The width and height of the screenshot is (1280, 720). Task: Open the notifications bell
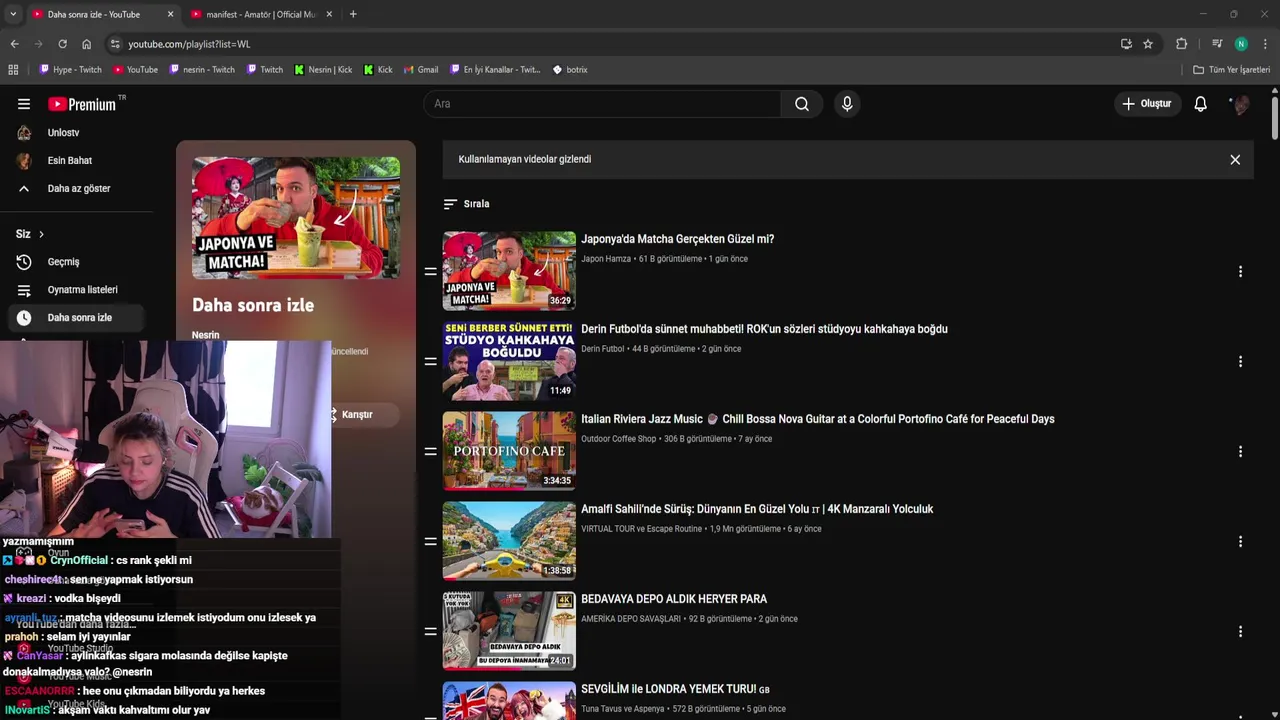pyautogui.click(x=1201, y=104)
